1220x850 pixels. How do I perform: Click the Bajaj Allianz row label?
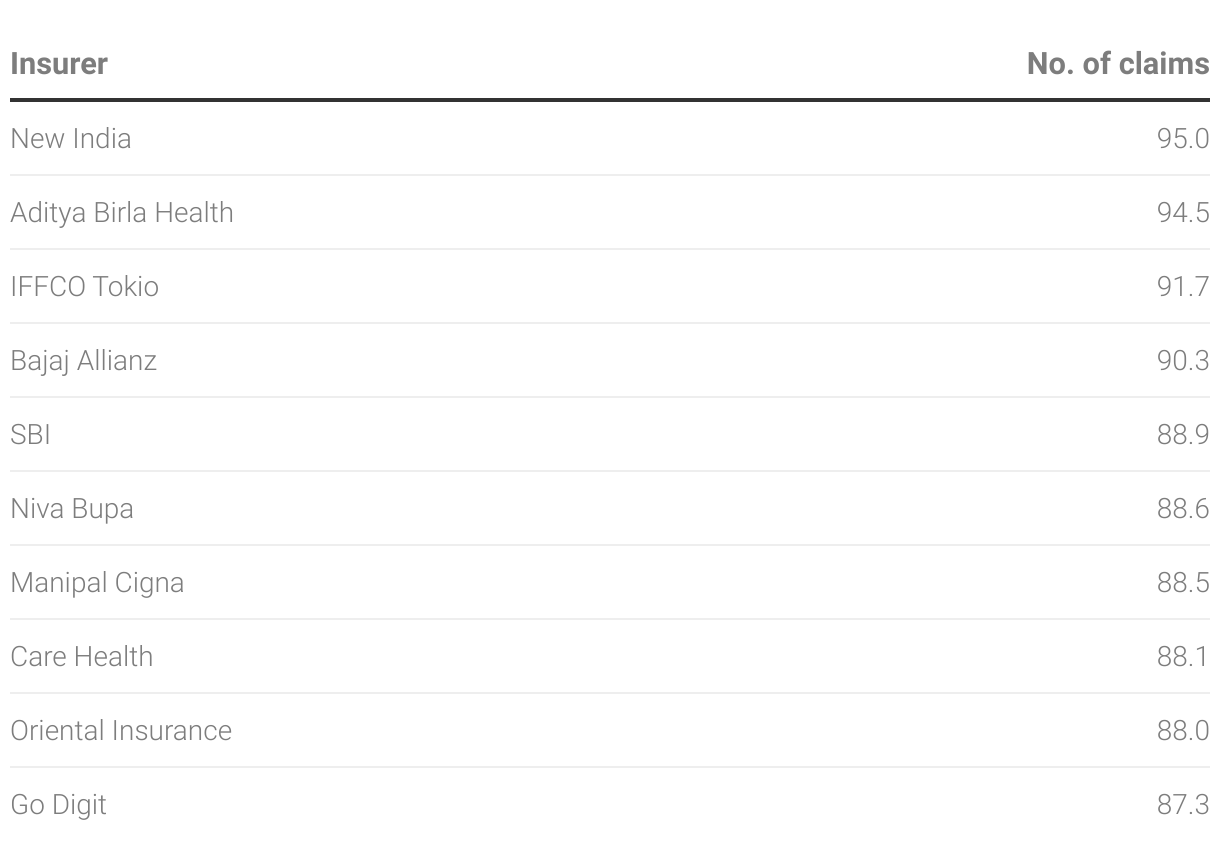pyautogui.click(x=84, y=360)
